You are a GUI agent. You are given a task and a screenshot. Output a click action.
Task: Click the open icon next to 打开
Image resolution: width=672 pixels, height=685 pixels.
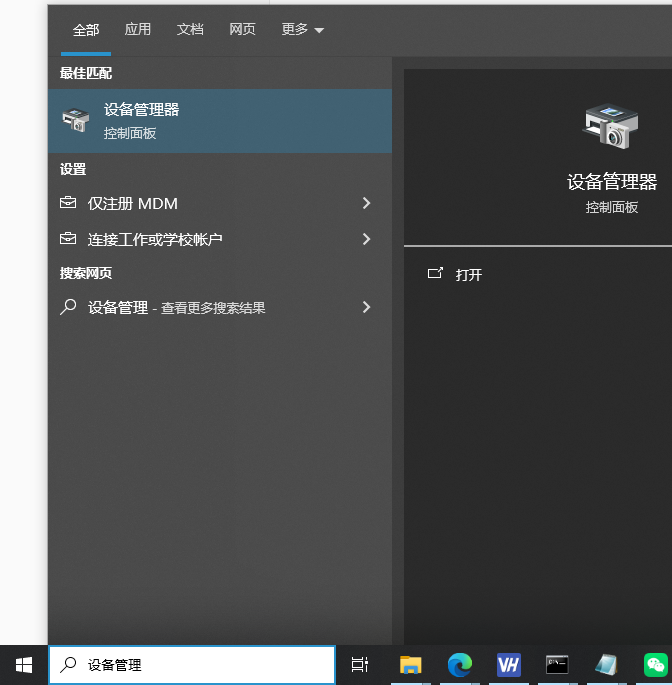(435, 273)
